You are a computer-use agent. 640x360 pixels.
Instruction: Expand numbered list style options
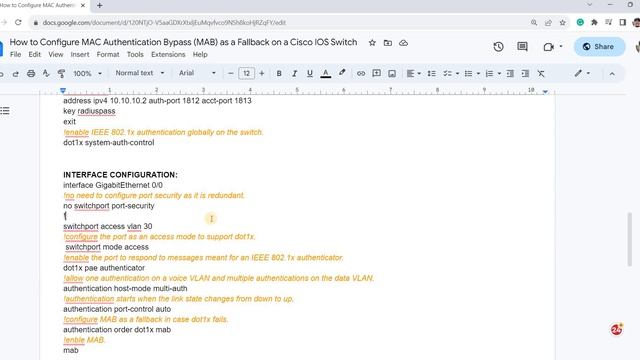[x=499, y=74]
